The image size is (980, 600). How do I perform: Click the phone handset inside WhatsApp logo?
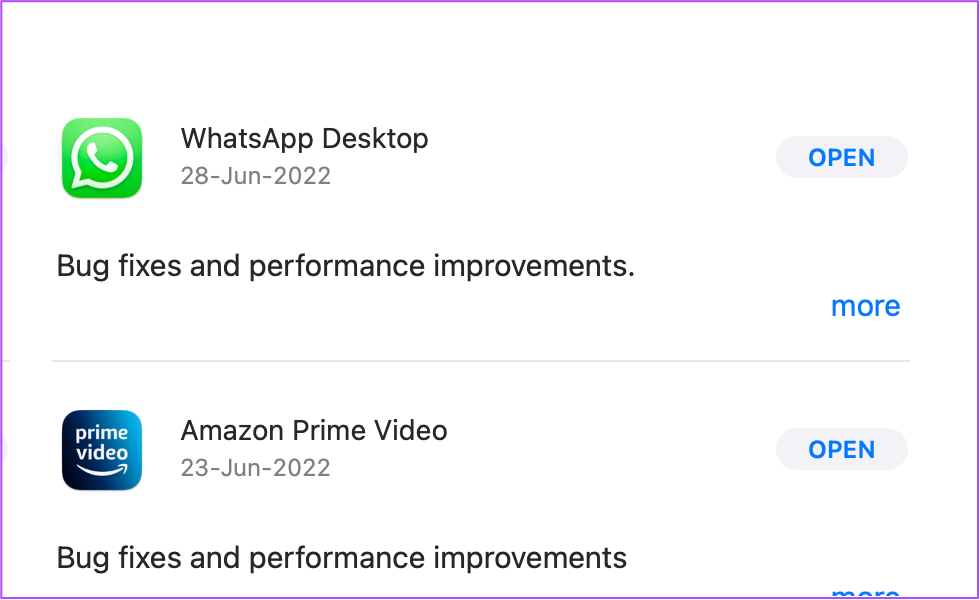[102, 157]
